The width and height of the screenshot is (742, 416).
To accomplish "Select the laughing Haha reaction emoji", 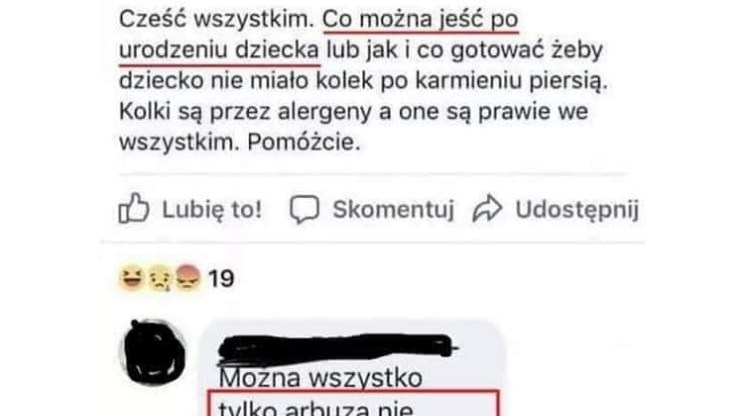I will pos(132,278).
